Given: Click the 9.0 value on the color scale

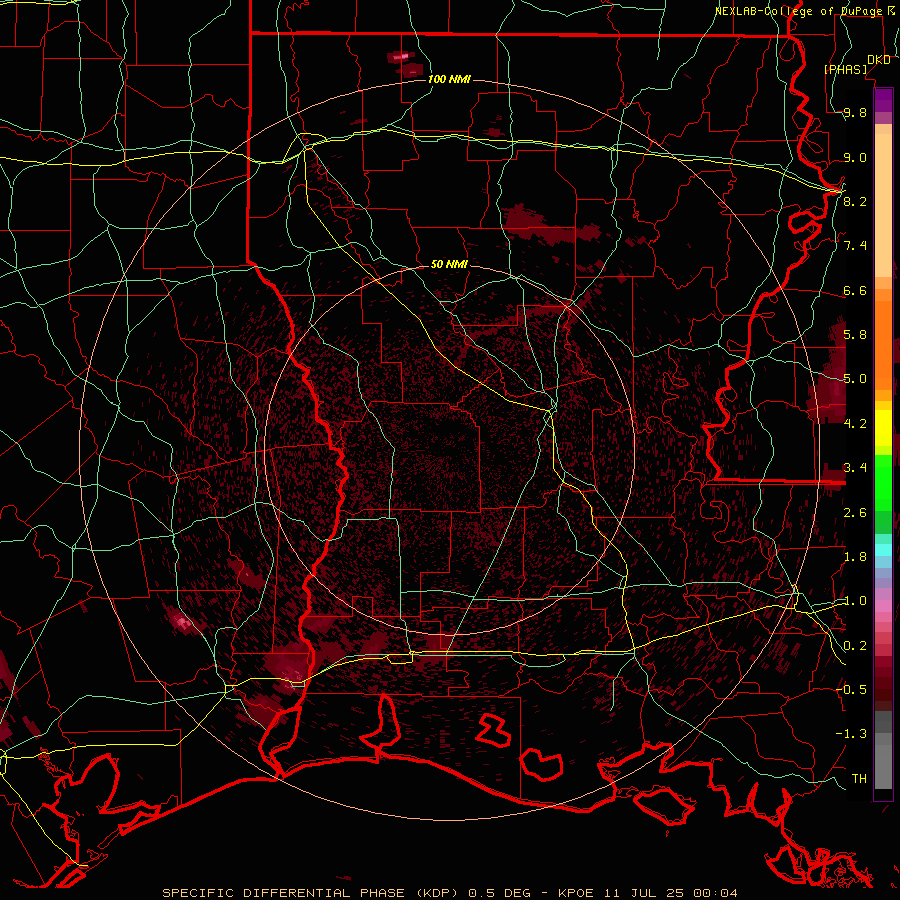Looking at the screenshot, I should point(855,158).
